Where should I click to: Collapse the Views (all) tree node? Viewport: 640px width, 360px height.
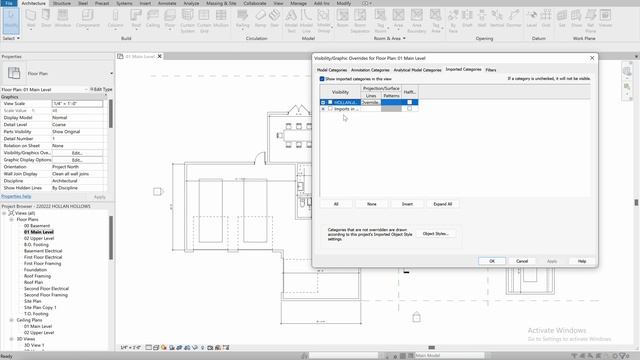pos(4,213)
